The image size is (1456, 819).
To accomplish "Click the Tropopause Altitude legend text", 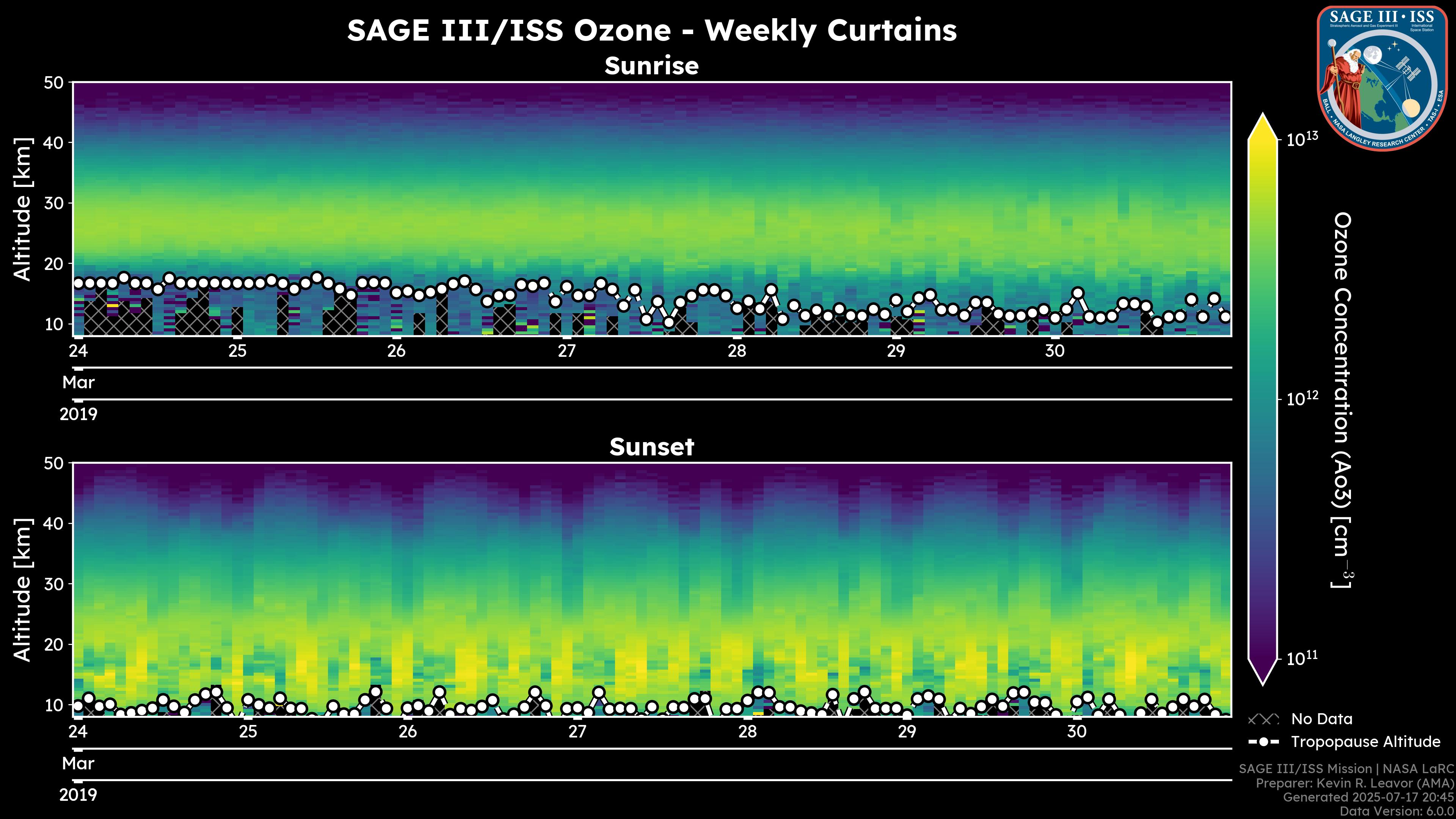I will point(1365,742).
